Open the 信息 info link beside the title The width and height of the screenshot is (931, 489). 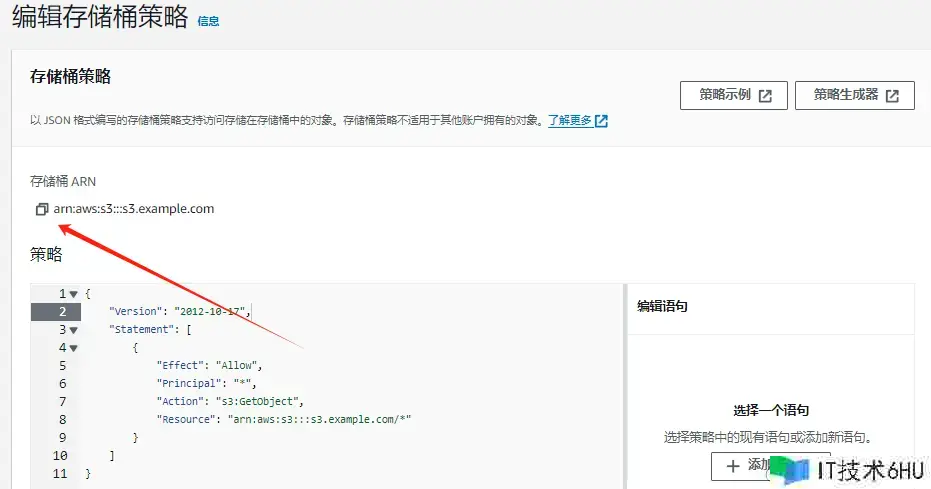coord(208,21)
